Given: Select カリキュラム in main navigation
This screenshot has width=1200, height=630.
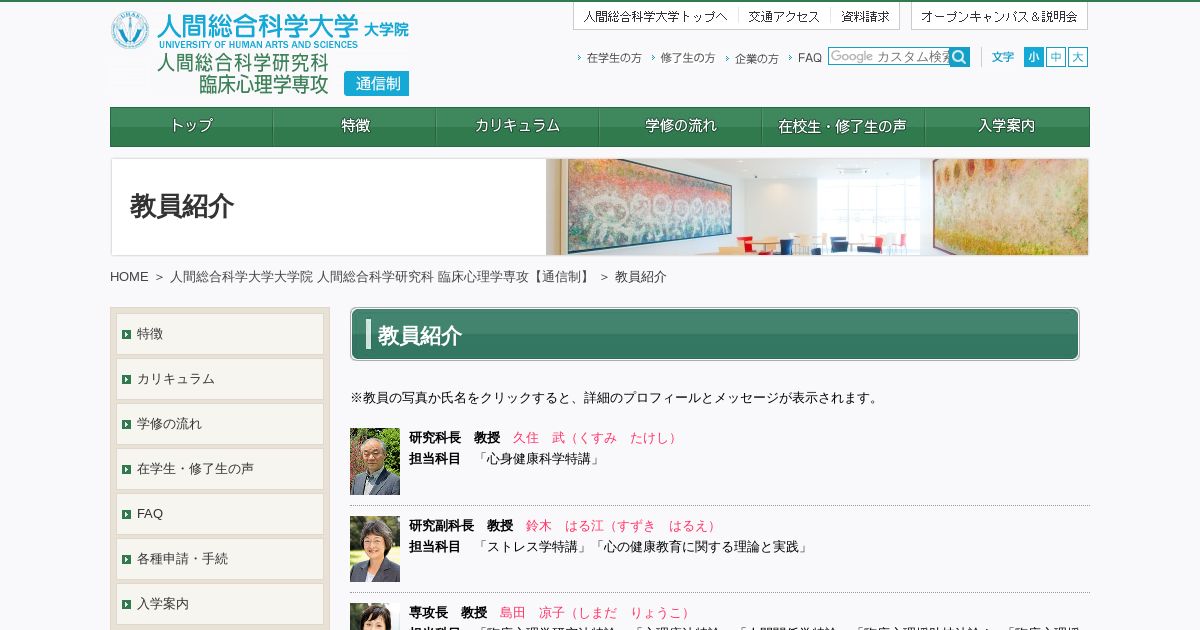Looking at the screenshot, I should [518, 127].
